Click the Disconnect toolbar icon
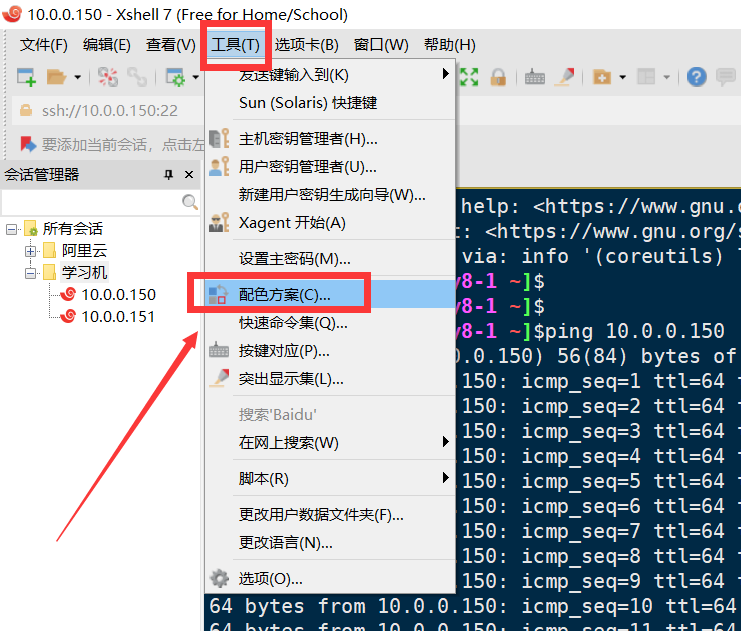Image resolution: width=741 pixels, height=631 pixels. (108, 77)
